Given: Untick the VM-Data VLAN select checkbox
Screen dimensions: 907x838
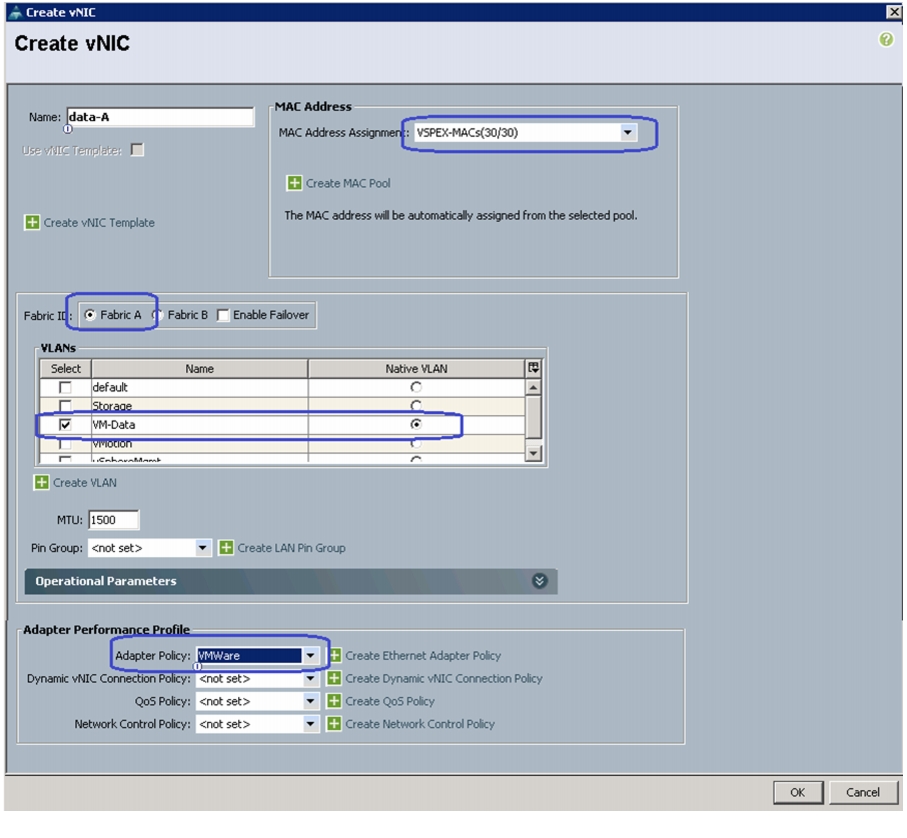Looking at the screenshot, I should pyautogui.click(x=65, y=424).
